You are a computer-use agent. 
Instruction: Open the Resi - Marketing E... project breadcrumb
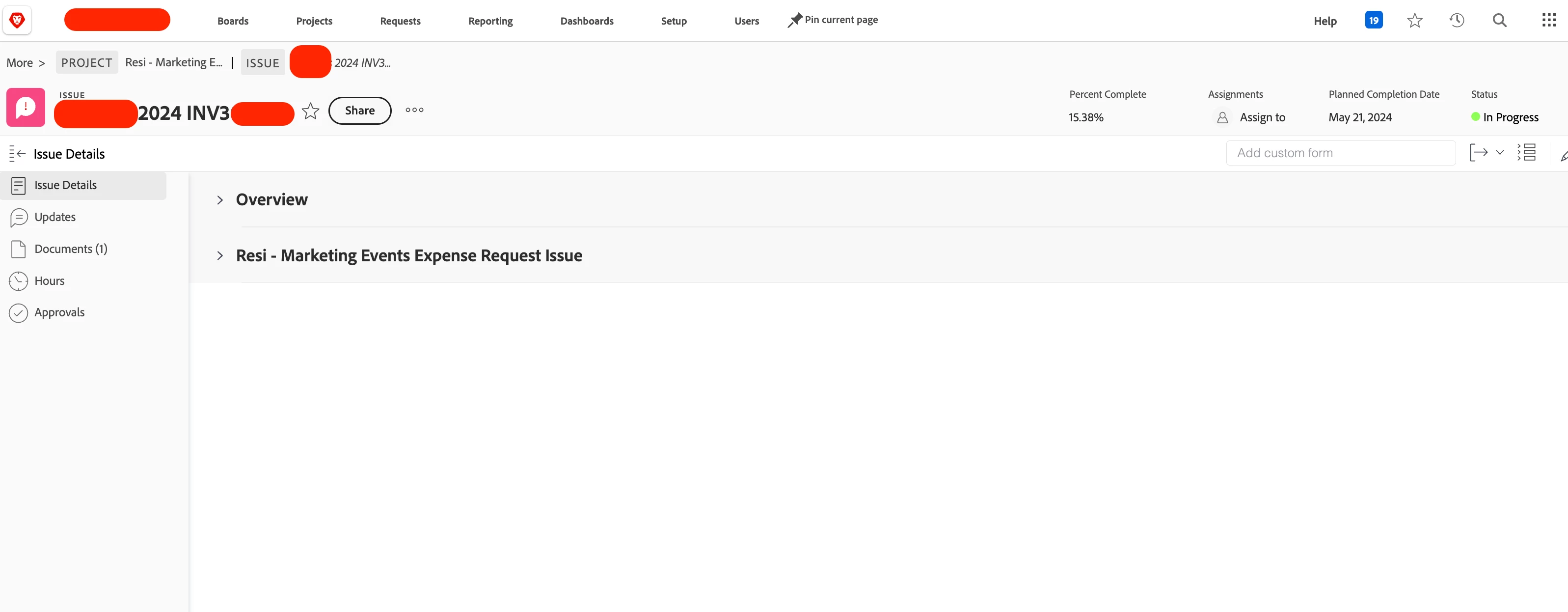(173, 63)
